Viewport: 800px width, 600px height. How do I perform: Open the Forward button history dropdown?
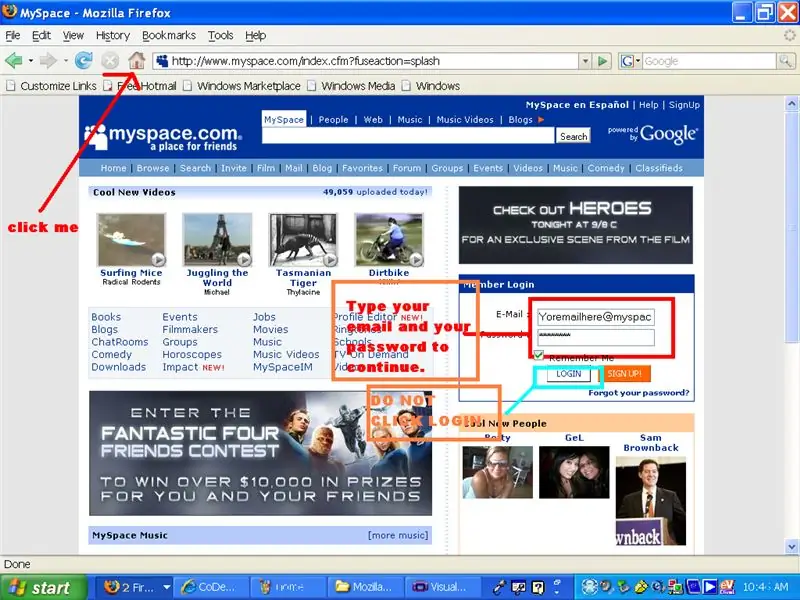click(66, 61)
